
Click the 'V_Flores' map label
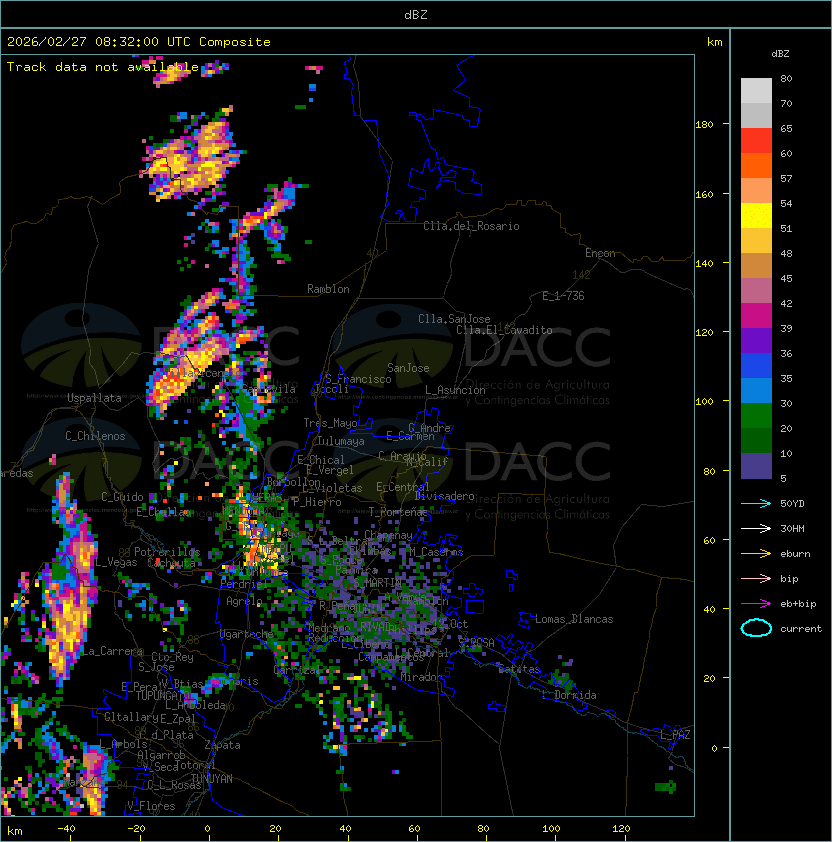151,806
